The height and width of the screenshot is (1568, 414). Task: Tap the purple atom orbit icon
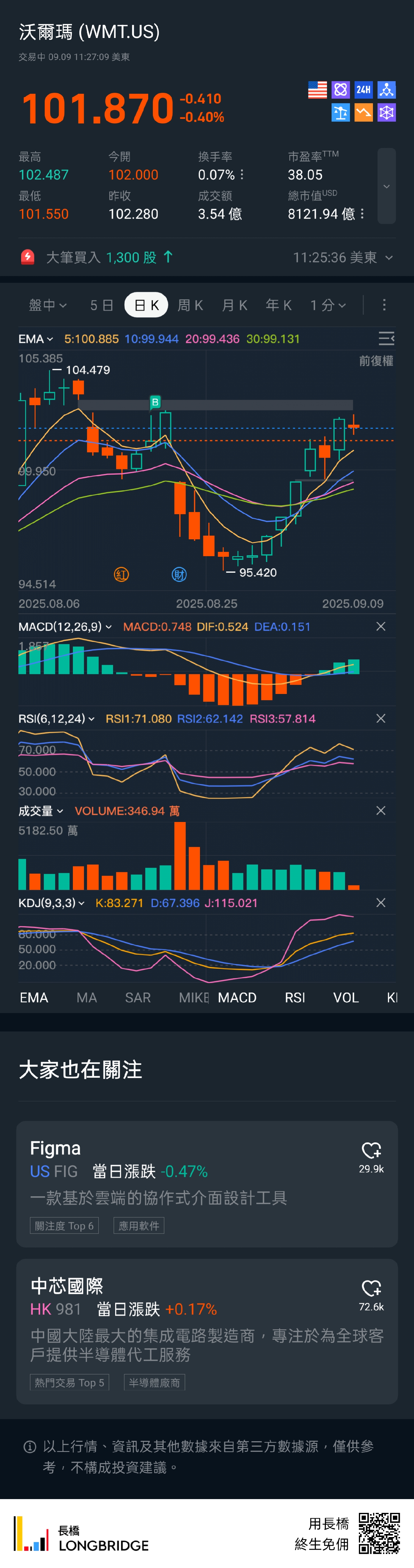[x=340, y=90]
